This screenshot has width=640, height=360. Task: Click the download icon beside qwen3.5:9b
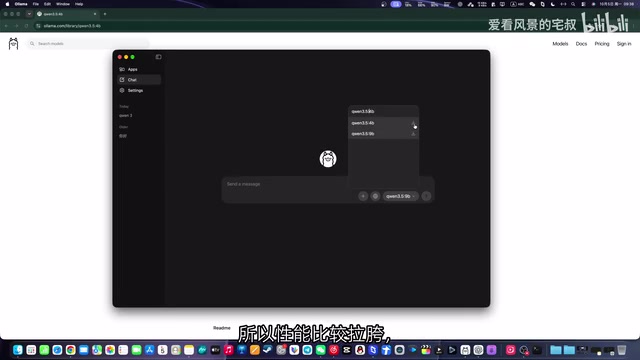point(413,134)
